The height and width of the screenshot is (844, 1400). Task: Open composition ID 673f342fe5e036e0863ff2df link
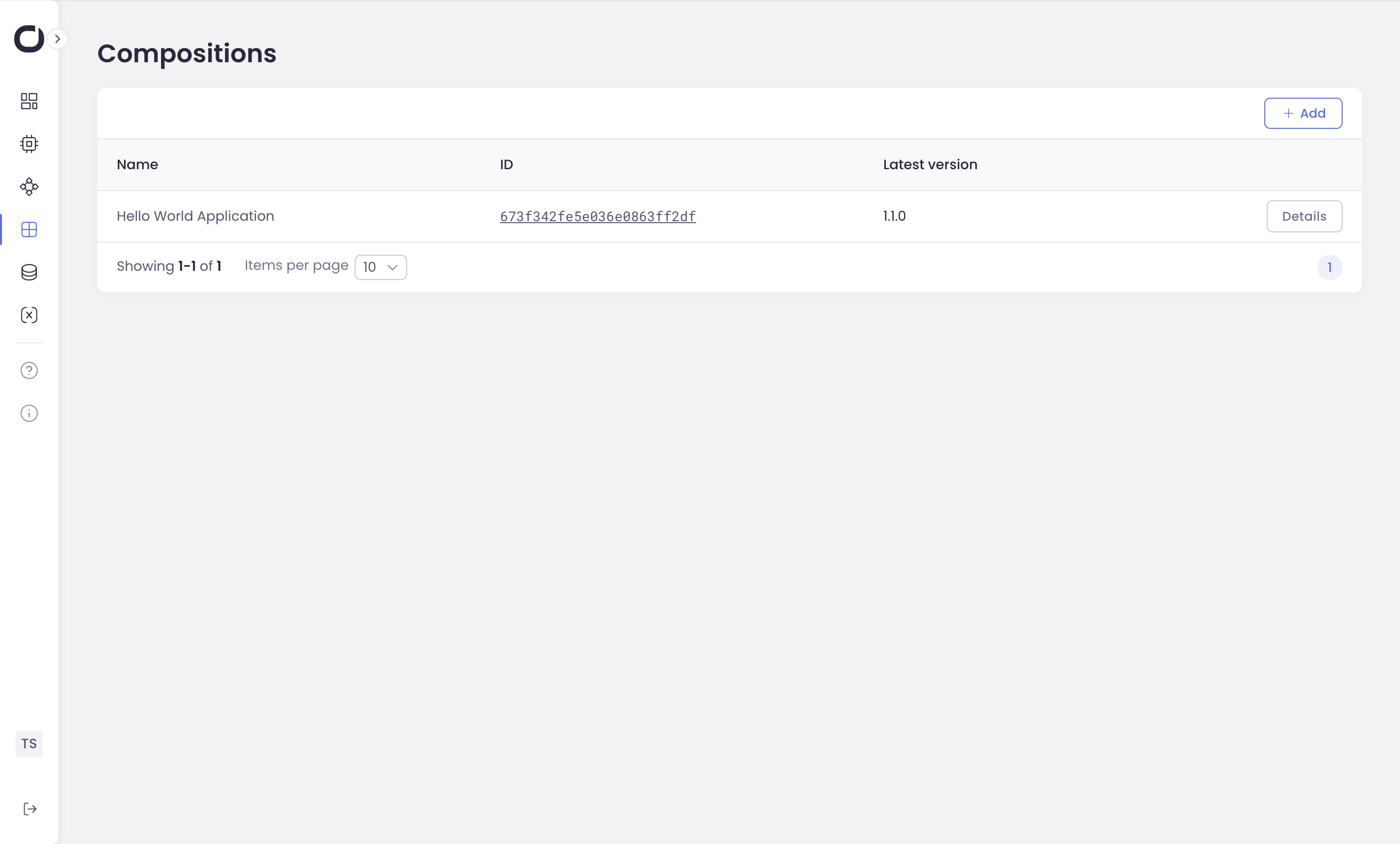coord(598,216)
